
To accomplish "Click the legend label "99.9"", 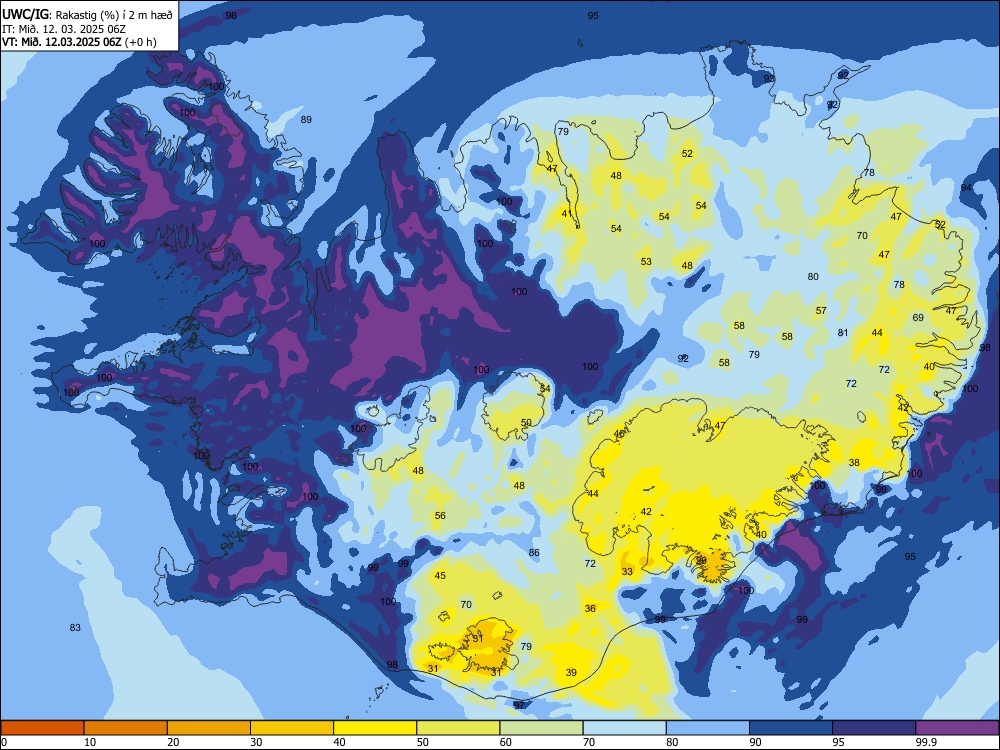I will 926,742.
